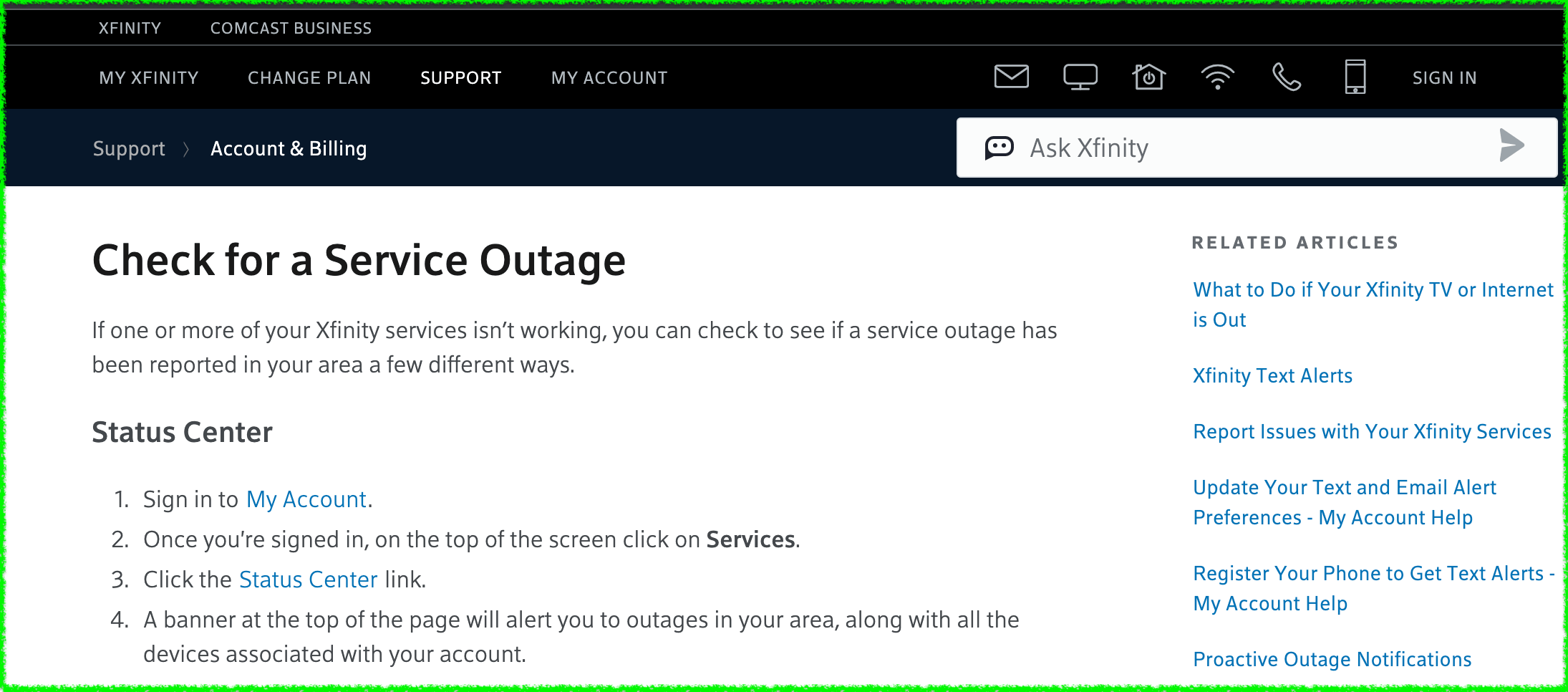Click the RELATED ARTICLES heading

(x=1295, y=242)
